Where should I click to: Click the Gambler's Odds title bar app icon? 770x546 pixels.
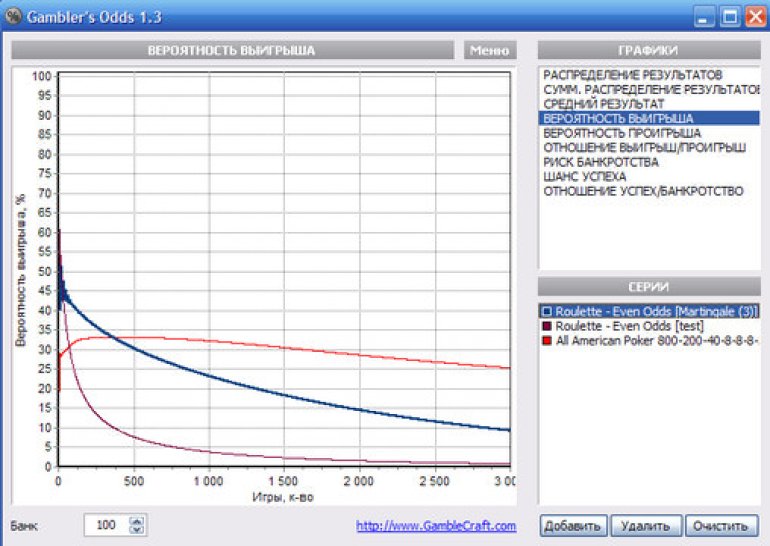pyautogui.click(x=14, y=16)
